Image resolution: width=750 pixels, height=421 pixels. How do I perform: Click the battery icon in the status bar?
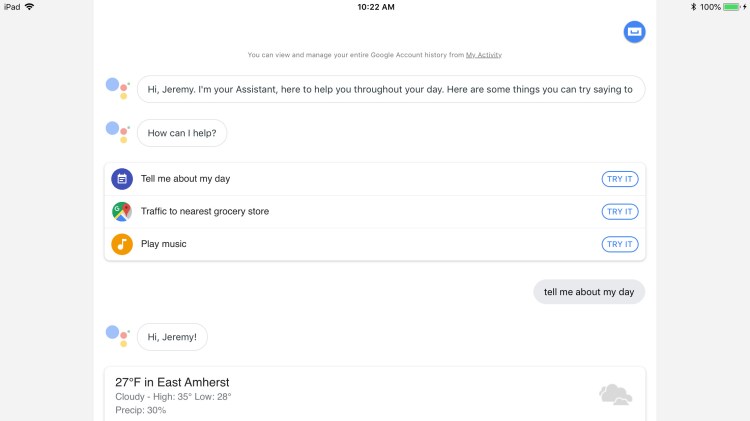[732, 7]
